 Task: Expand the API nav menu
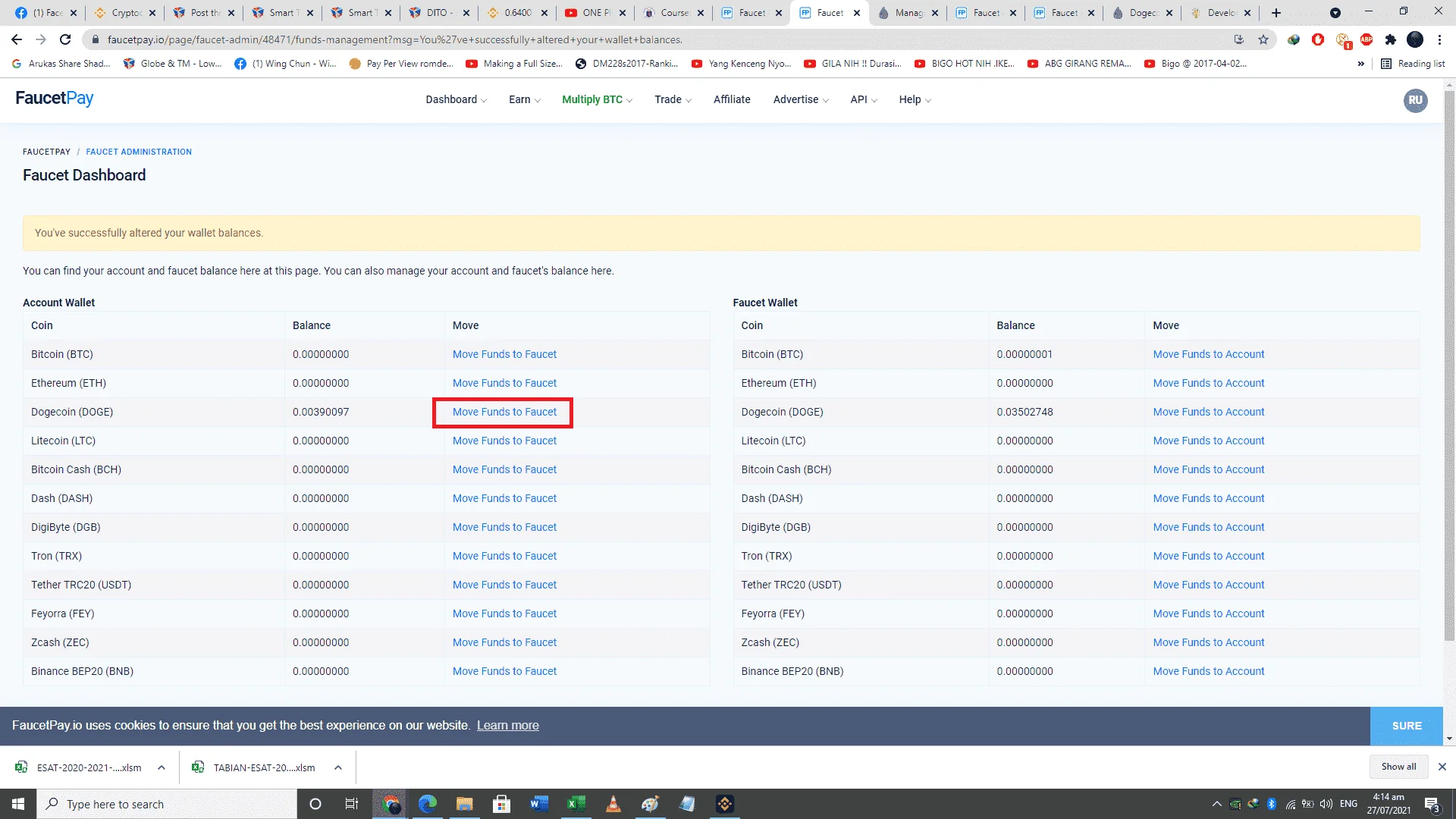click(864, 99)
